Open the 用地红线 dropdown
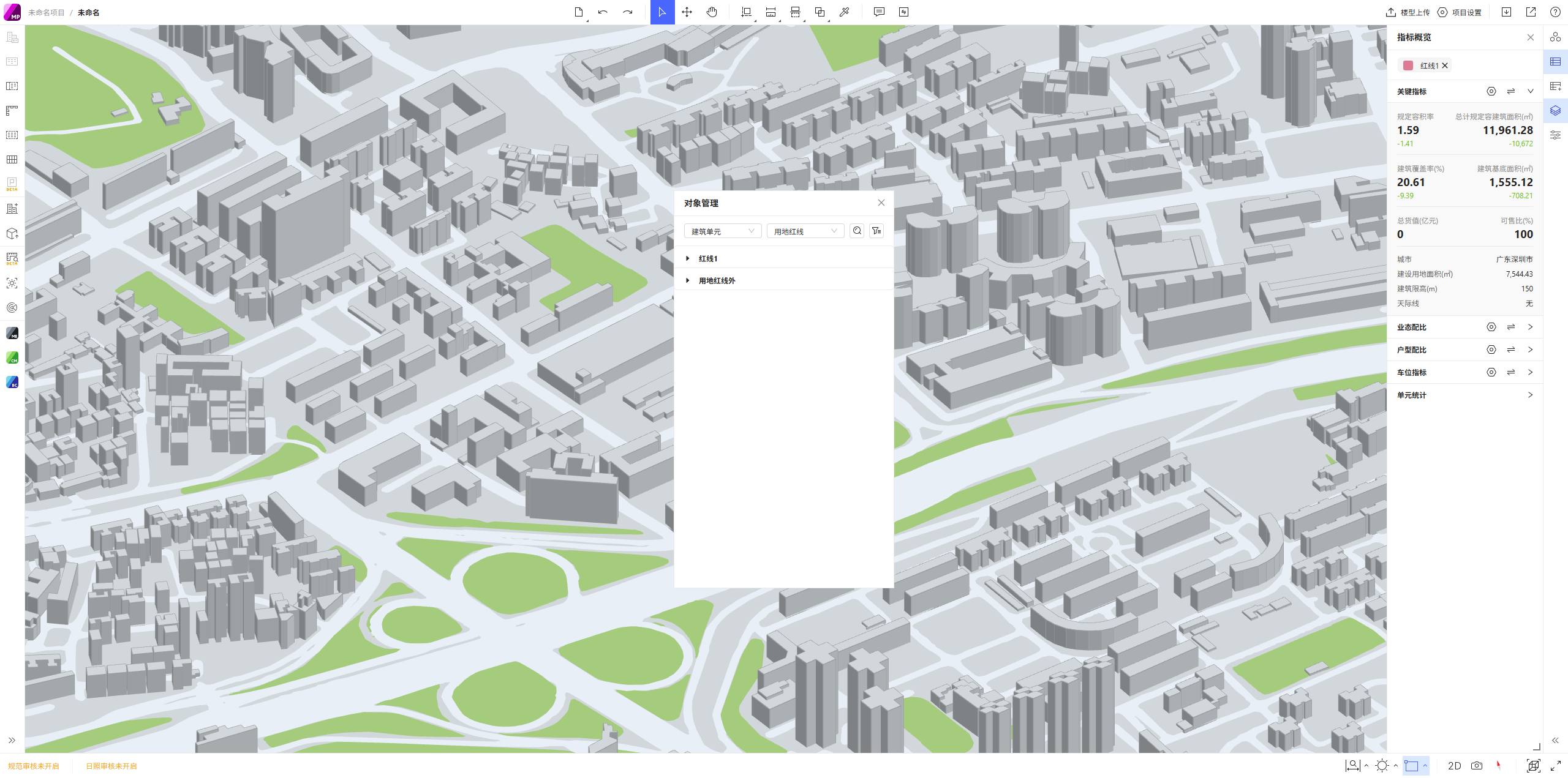The height and width of the screenshot is (778, 1568). tap(805, 231)
